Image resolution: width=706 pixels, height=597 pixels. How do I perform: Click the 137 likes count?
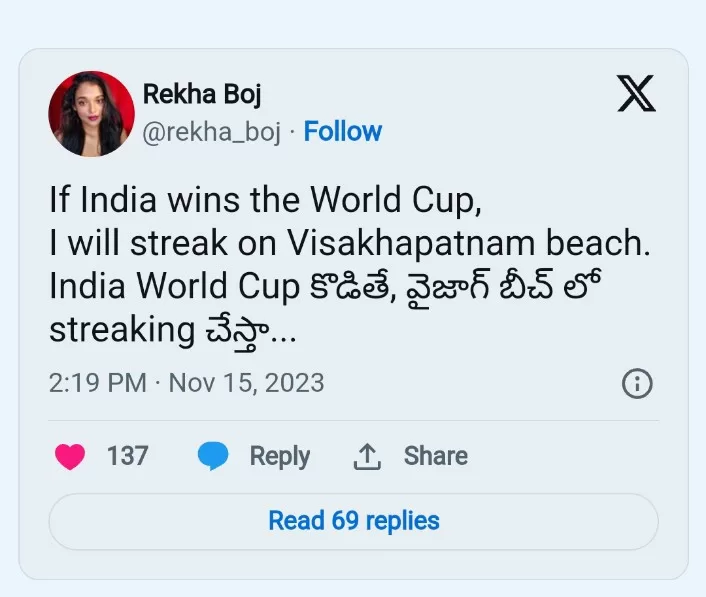click(127, 456)
